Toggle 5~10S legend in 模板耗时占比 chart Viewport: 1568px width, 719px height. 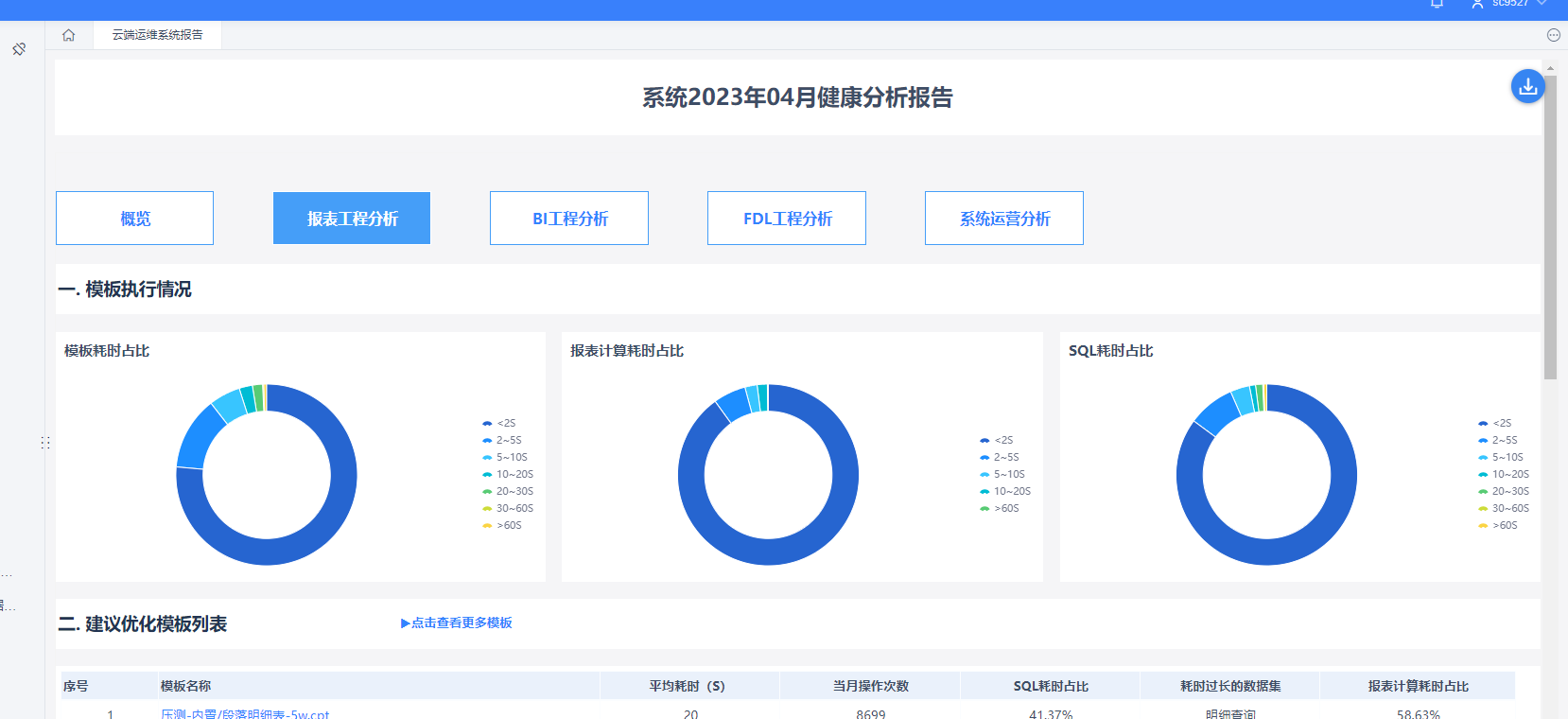click(x=505, y=457)
